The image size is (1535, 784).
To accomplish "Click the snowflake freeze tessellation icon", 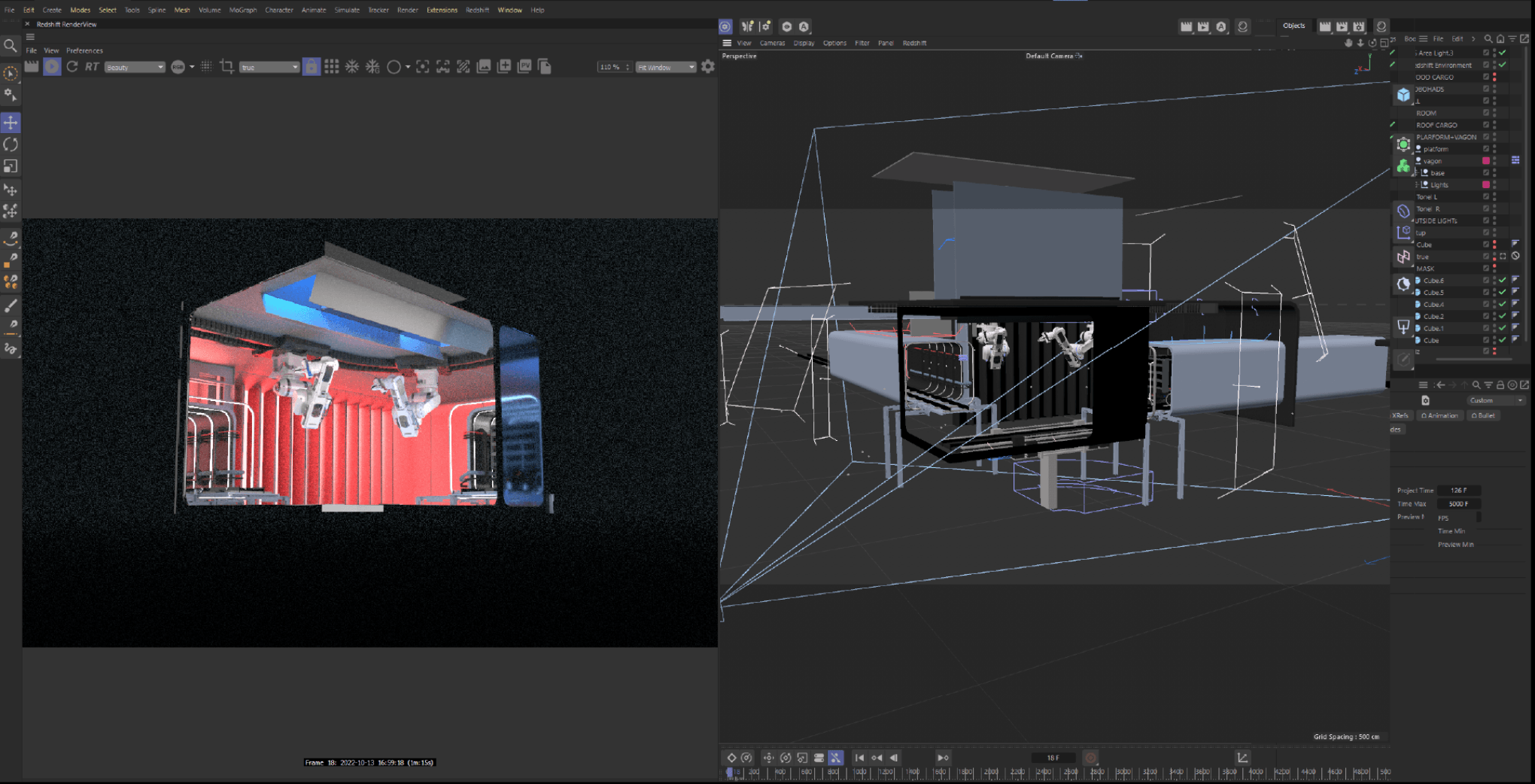I will [x=352, y=67].
